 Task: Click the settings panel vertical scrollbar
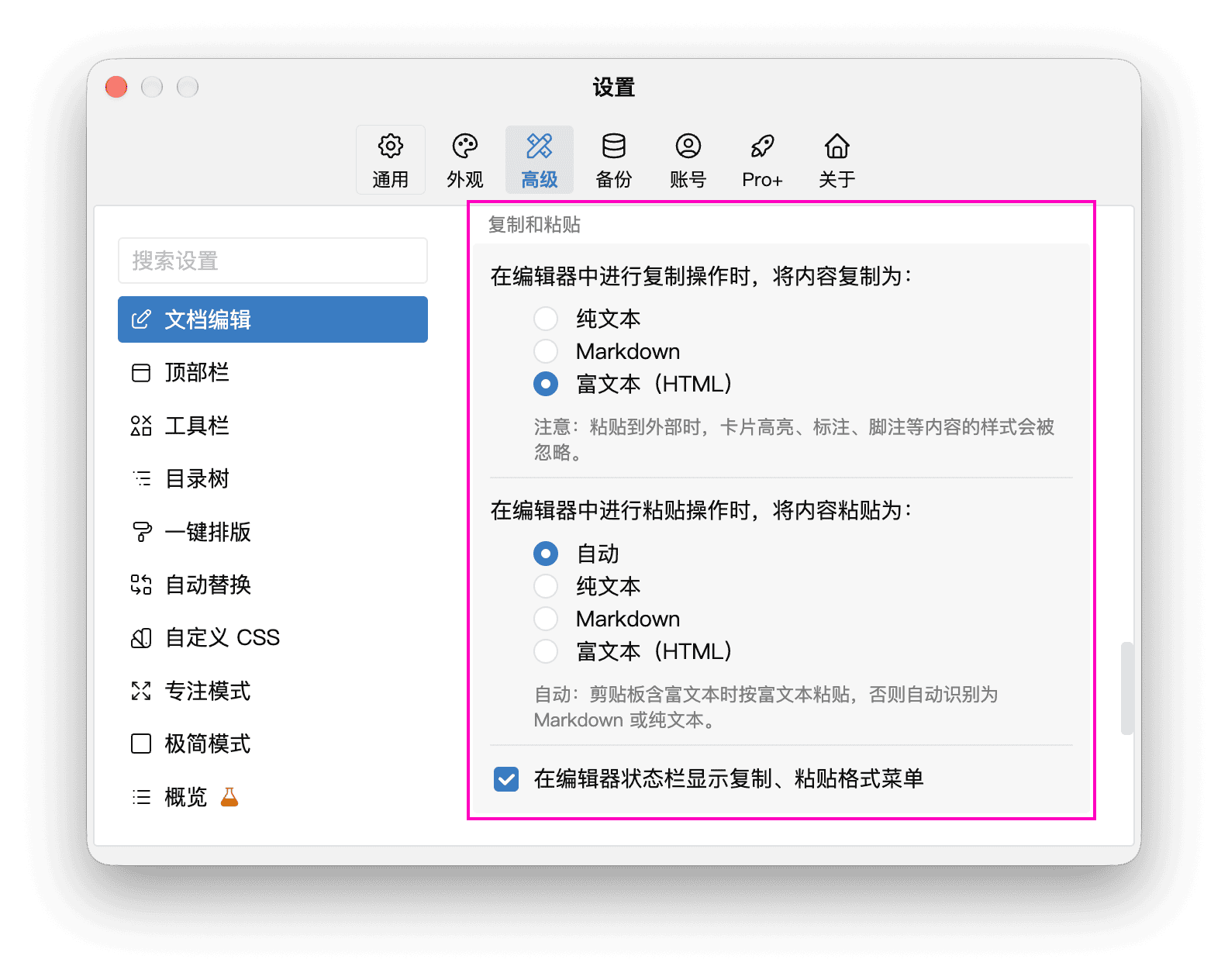(1127, 688)
